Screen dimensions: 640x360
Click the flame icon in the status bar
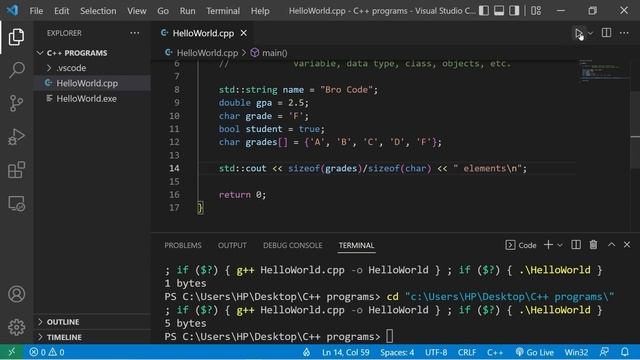click(x=307, y=352)
